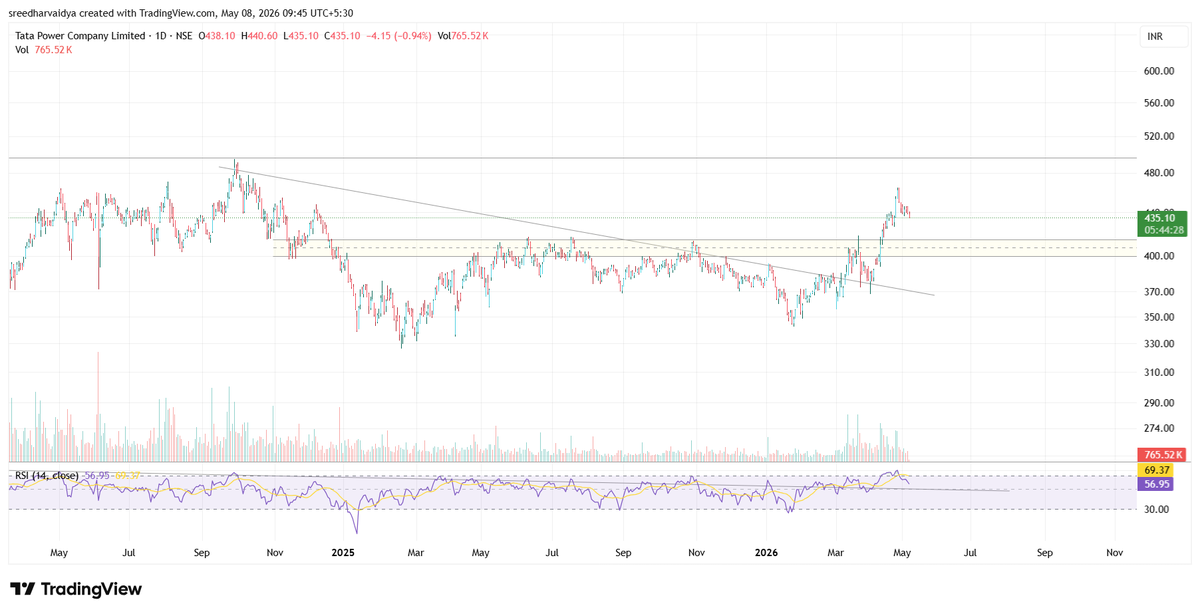The height and width of the screenshot is (614, 1200).
Task: Click the 2025 year label on time axis
Action: click(343, 552)
